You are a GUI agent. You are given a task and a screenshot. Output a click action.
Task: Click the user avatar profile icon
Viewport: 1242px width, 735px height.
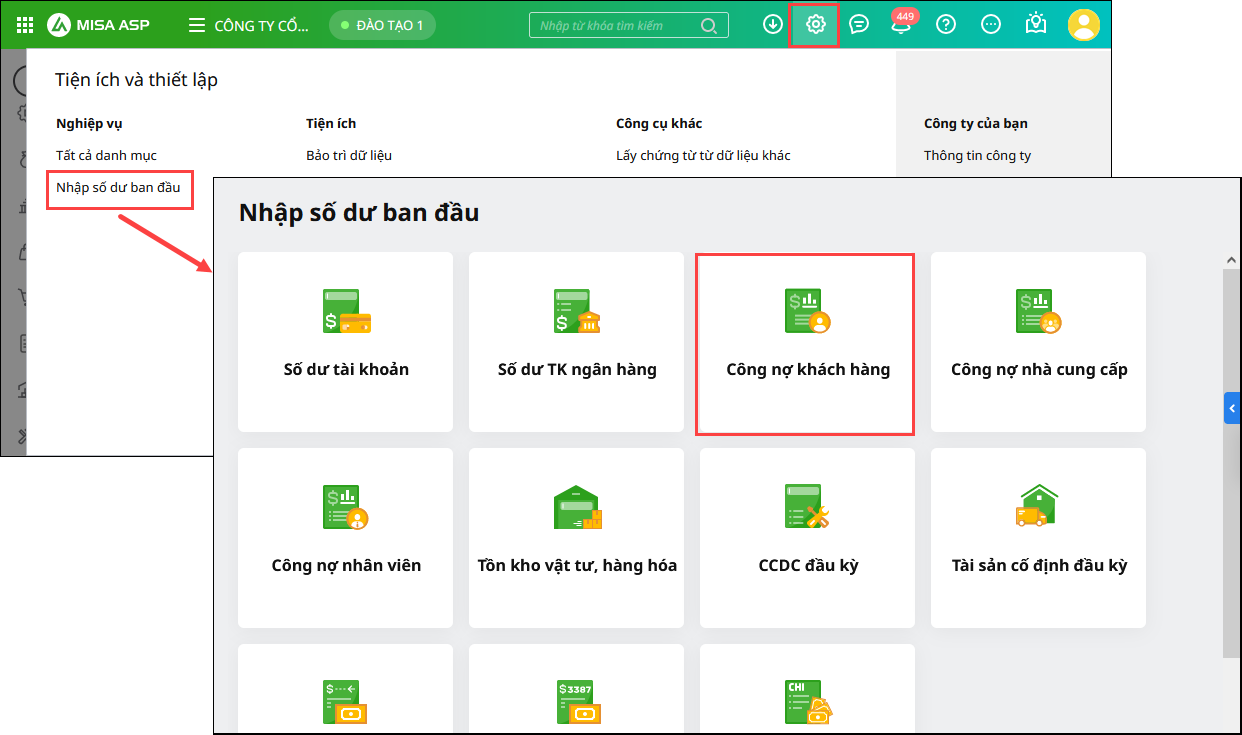pyautogui.click(x=1083, y=25)
